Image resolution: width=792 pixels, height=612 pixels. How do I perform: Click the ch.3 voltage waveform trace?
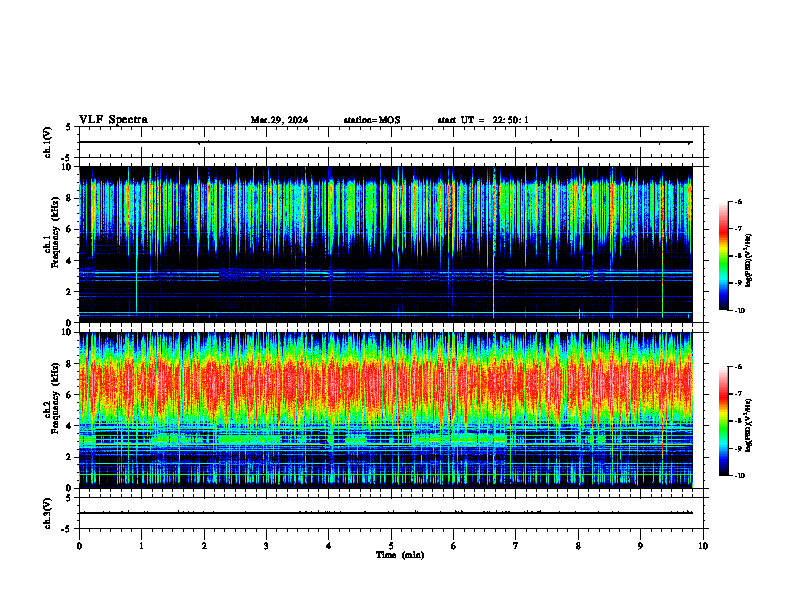tap(385, 513)
